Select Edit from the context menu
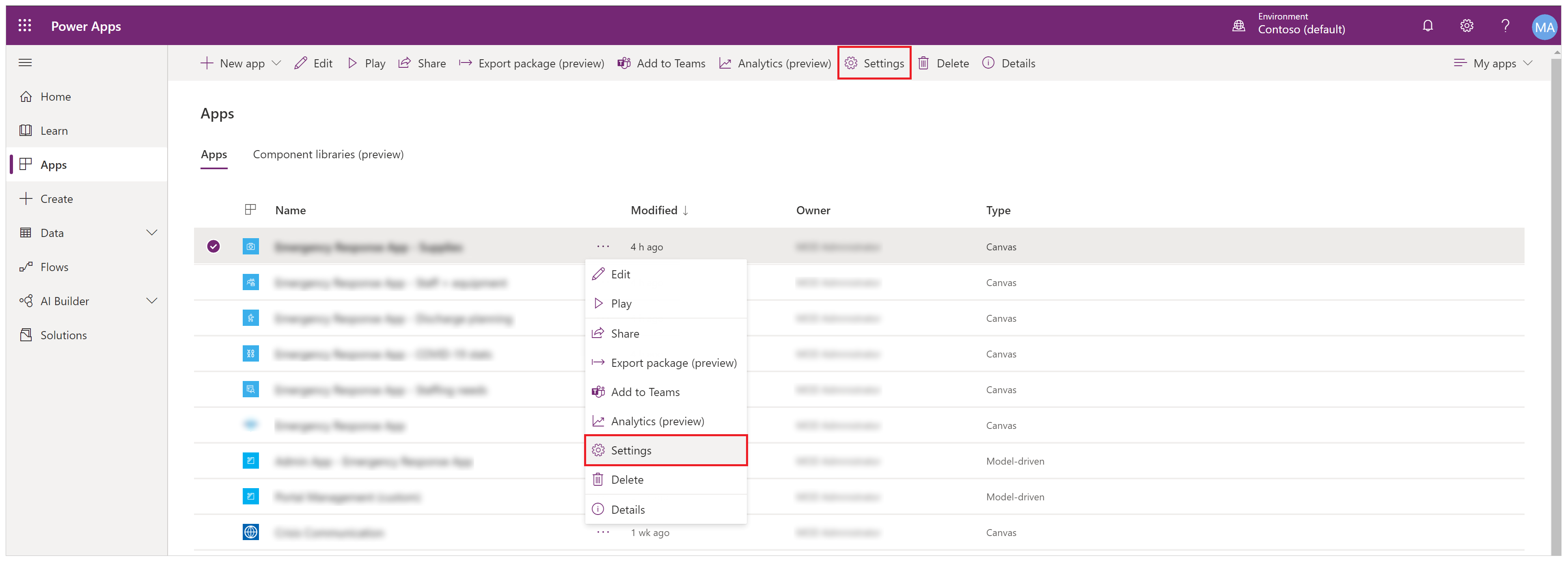The height and width of the screenshot is (562, 1568). pyautogui.click(x=621, y=274)
